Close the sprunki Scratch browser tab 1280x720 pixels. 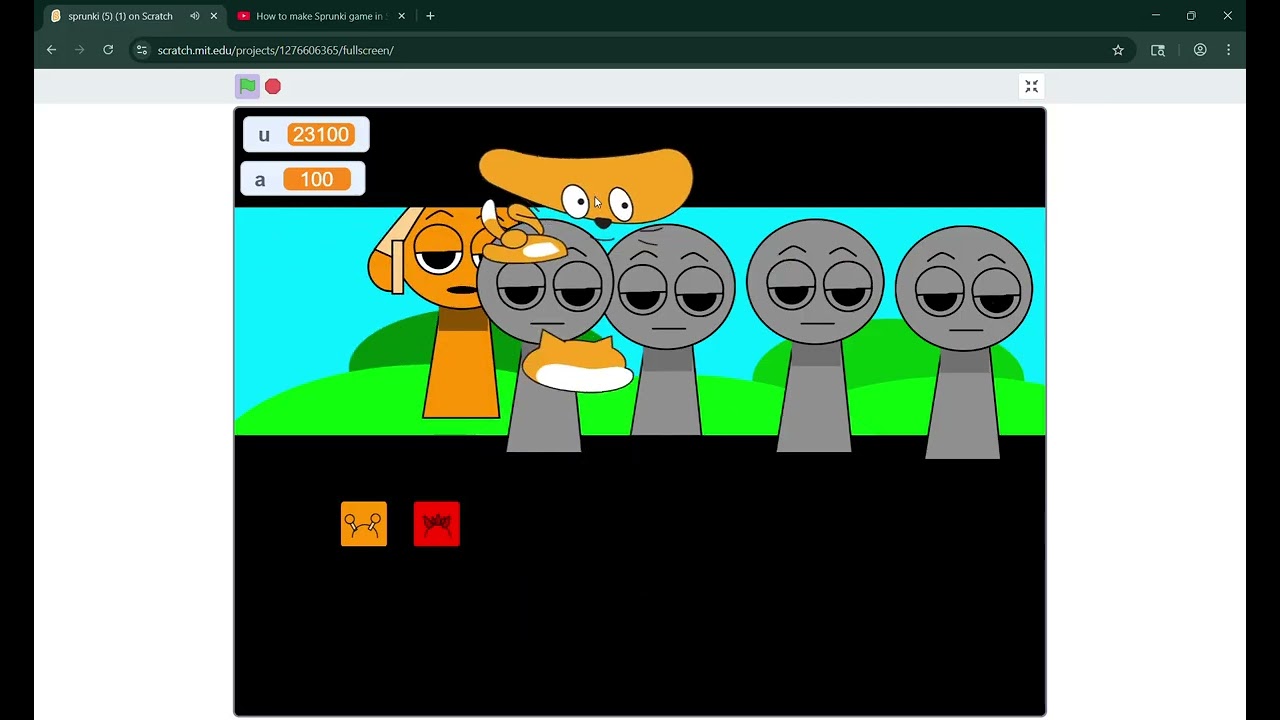[x=213, y=16]
